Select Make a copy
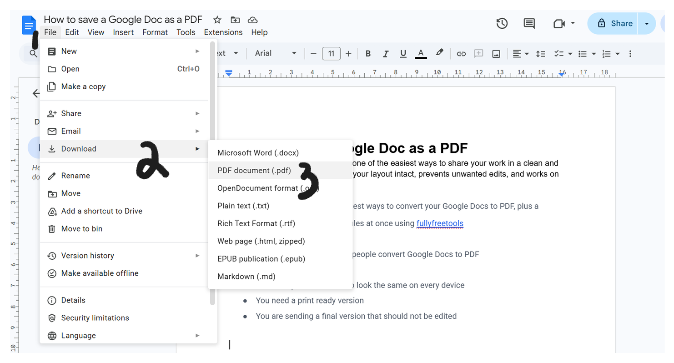The image size is (674, 363). (x=124, y=86)
